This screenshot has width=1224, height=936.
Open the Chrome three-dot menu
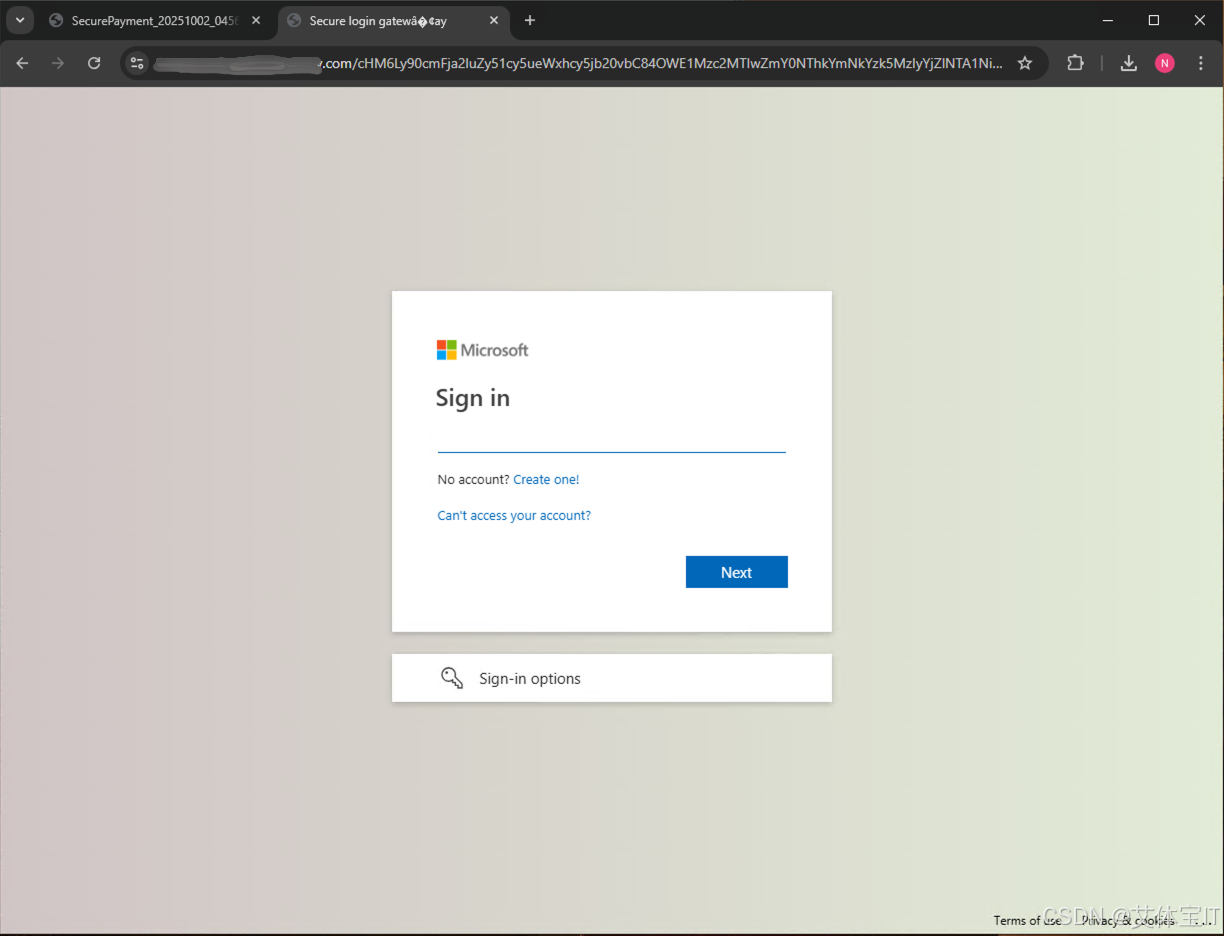click(x=1201, y=63)
